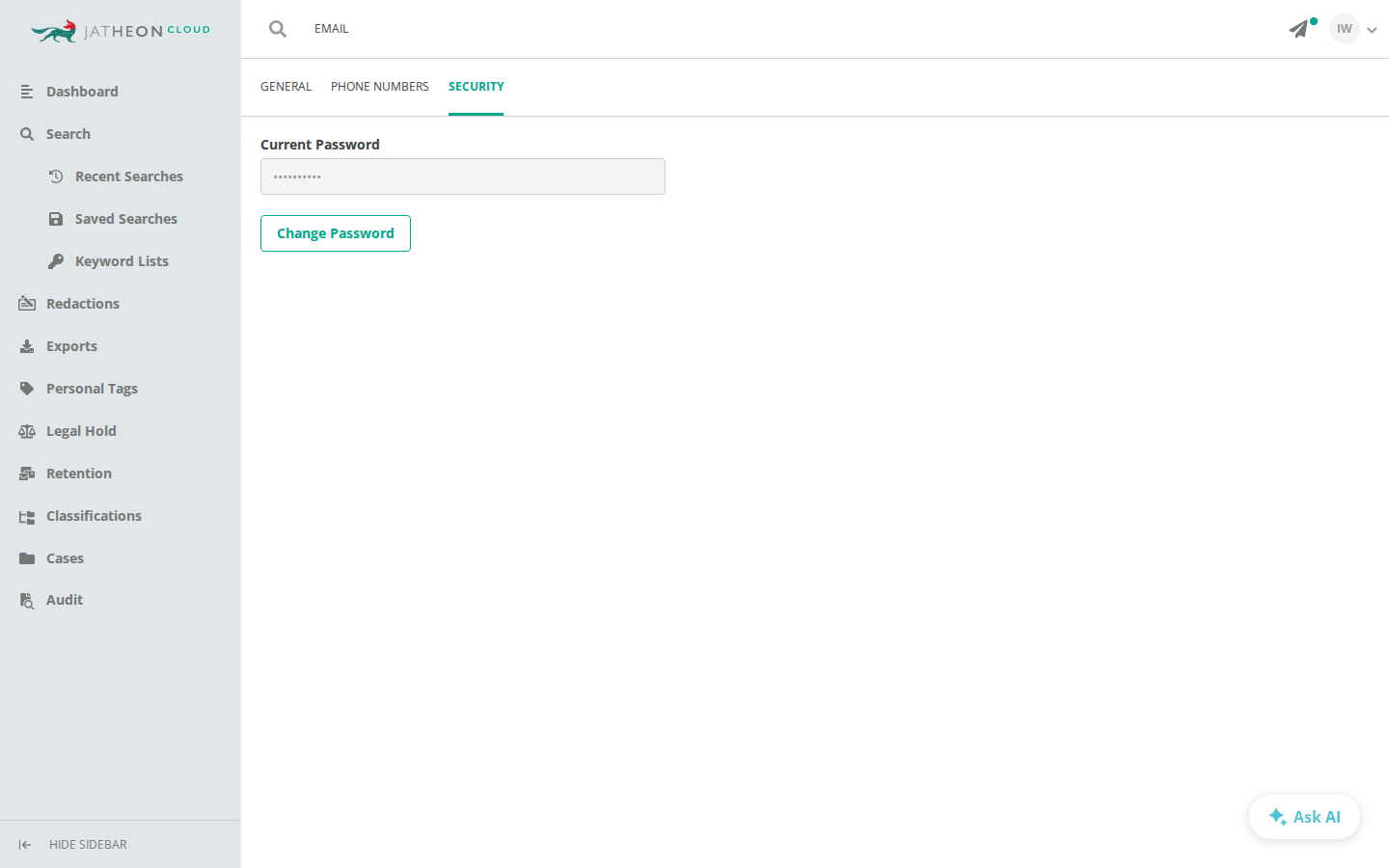Go to the Exports section label
The width and height of the screenshot is (1389, 868).
pos(71,346)
